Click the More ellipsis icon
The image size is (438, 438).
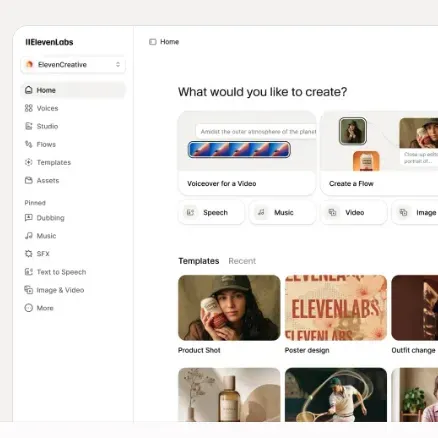tap(29, 308)
